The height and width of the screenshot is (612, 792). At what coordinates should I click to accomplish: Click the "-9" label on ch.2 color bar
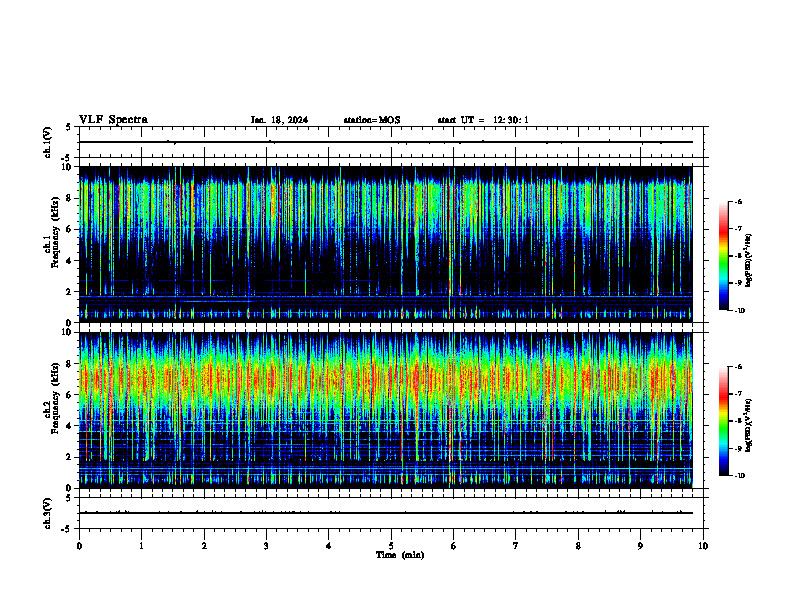738,448
